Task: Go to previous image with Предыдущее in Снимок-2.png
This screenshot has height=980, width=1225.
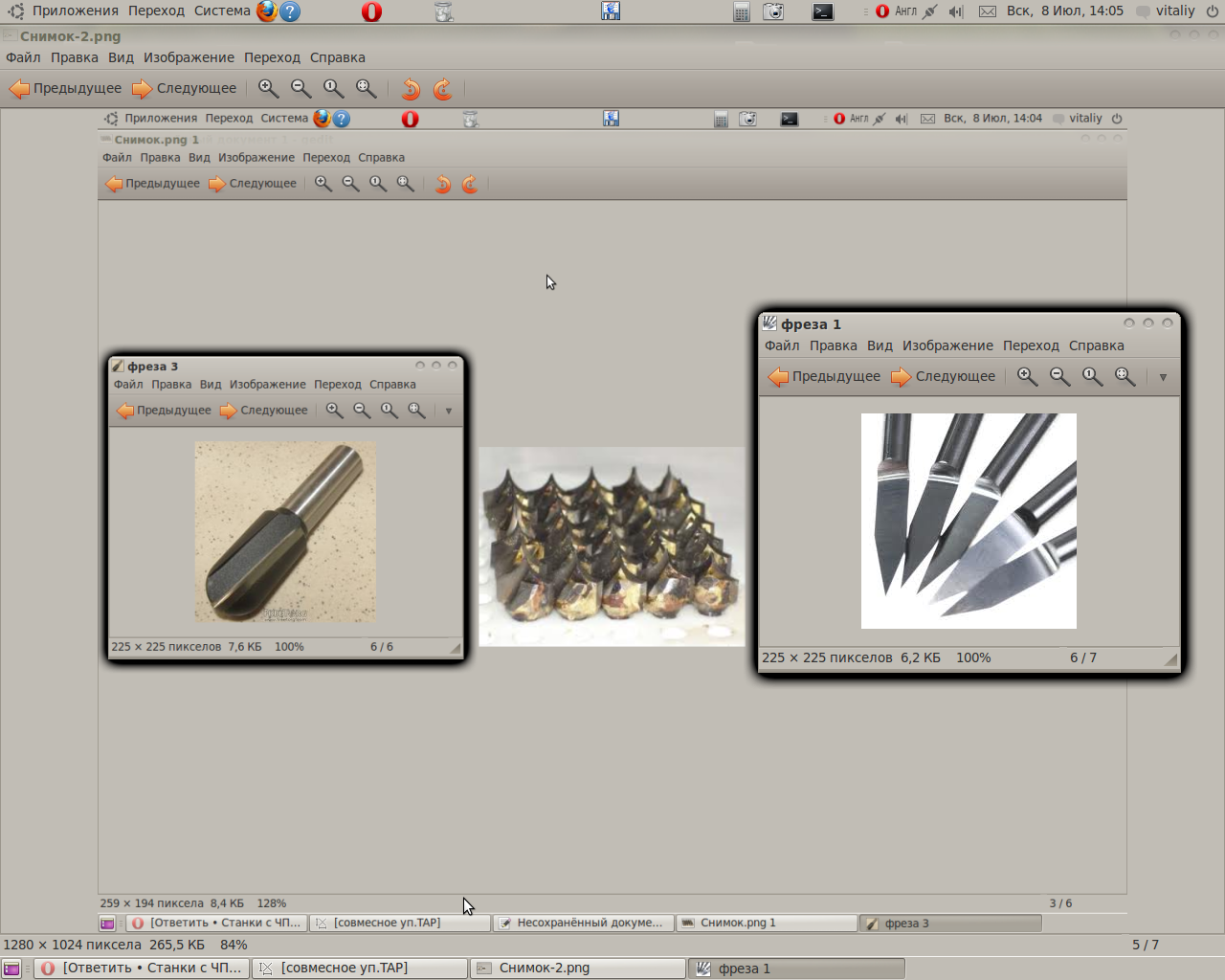Action: [x=65, y=89]
